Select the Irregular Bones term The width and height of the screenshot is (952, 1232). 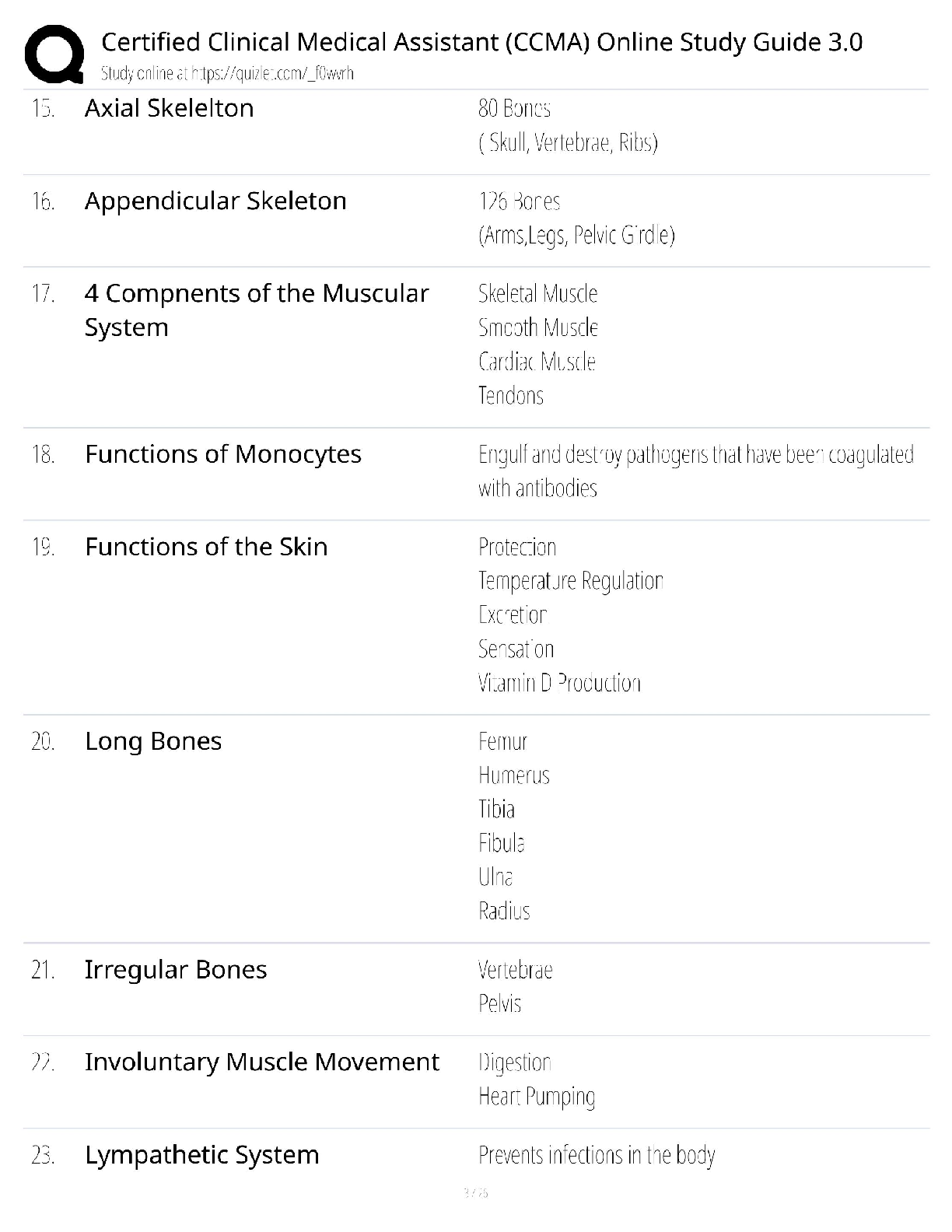coord(176,970)
